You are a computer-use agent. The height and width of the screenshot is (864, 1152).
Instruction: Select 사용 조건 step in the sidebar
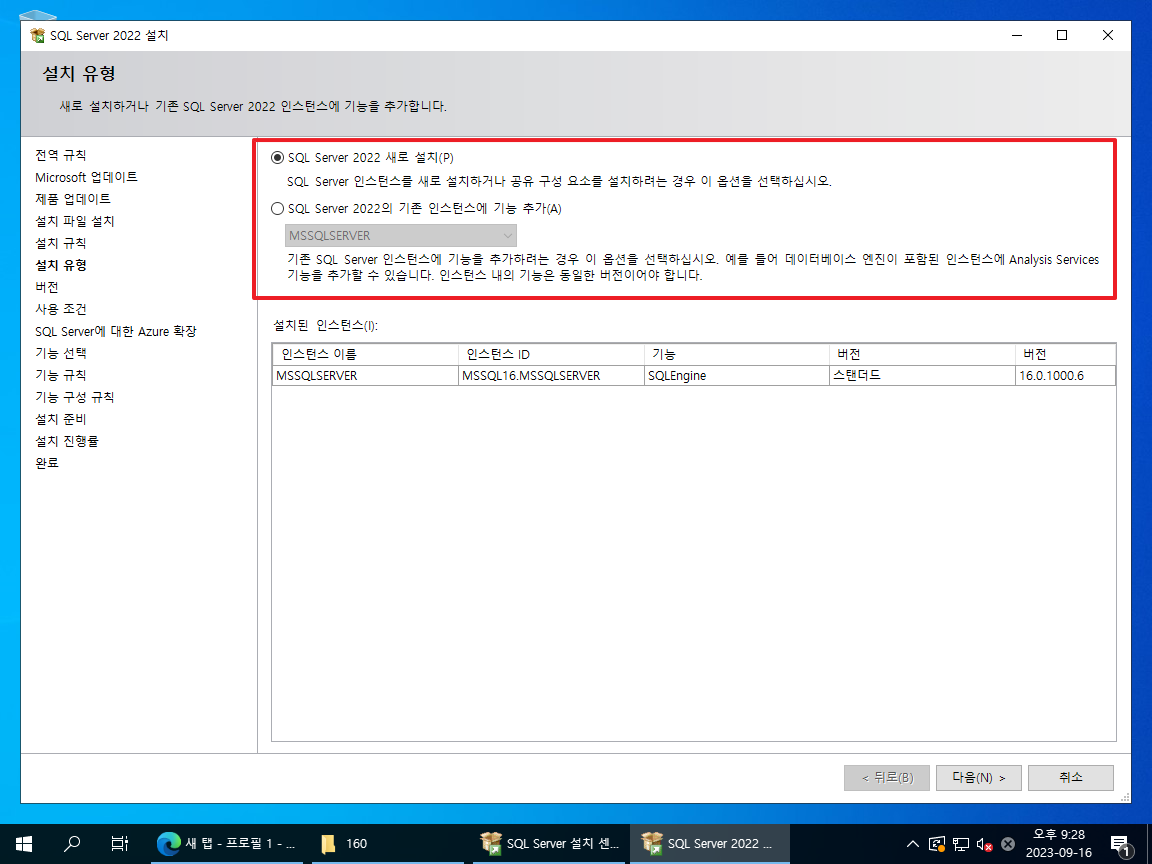[61, 309]
